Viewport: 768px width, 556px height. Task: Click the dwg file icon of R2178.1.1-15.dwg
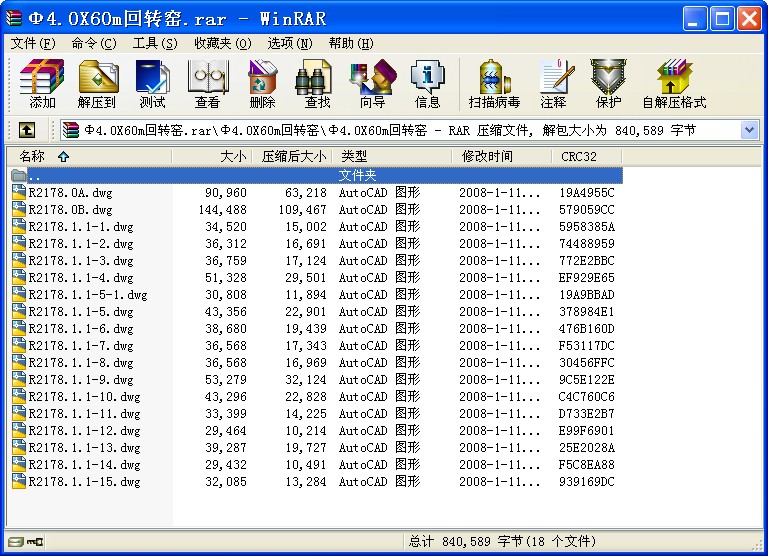(19, 481)
